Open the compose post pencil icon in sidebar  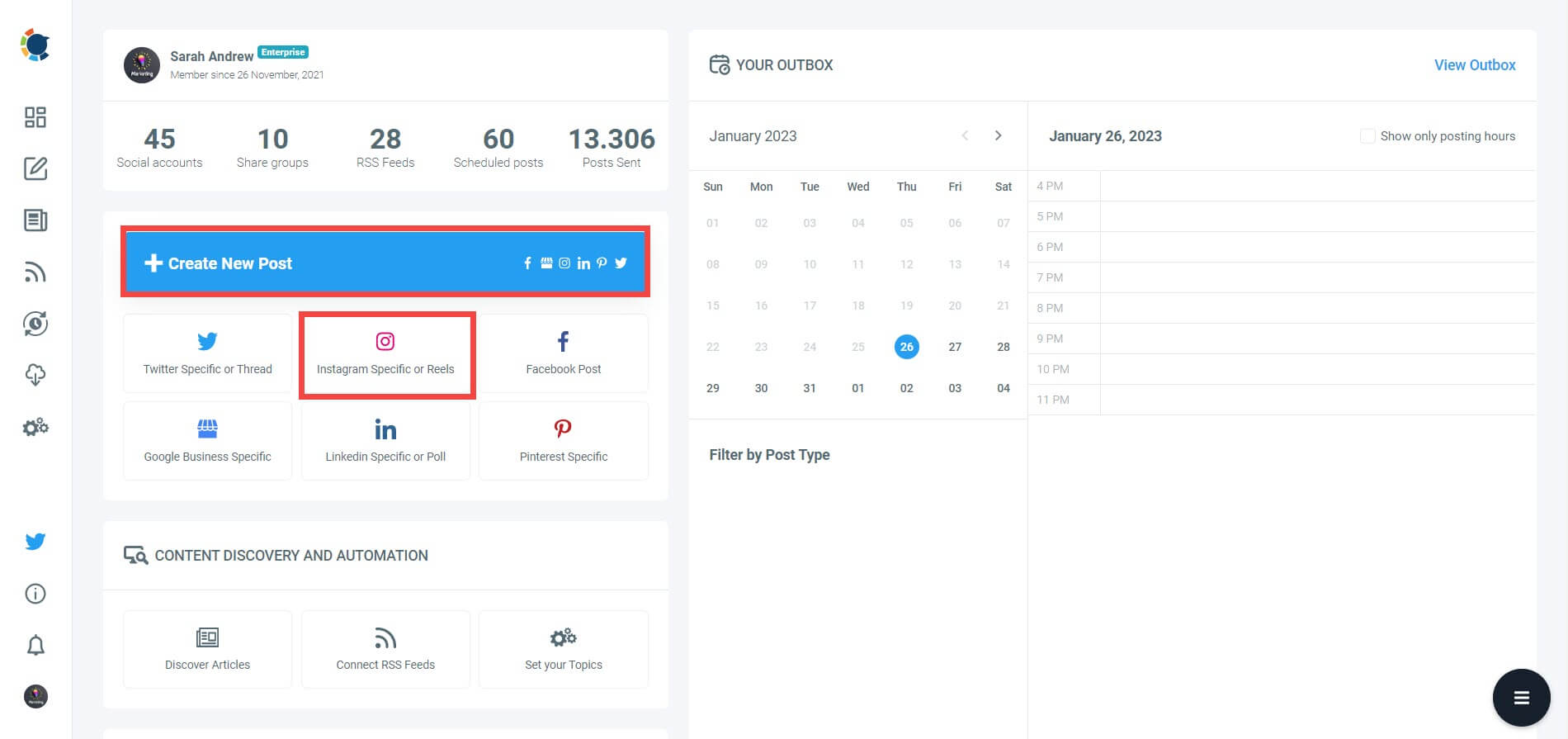coord(35,168)
